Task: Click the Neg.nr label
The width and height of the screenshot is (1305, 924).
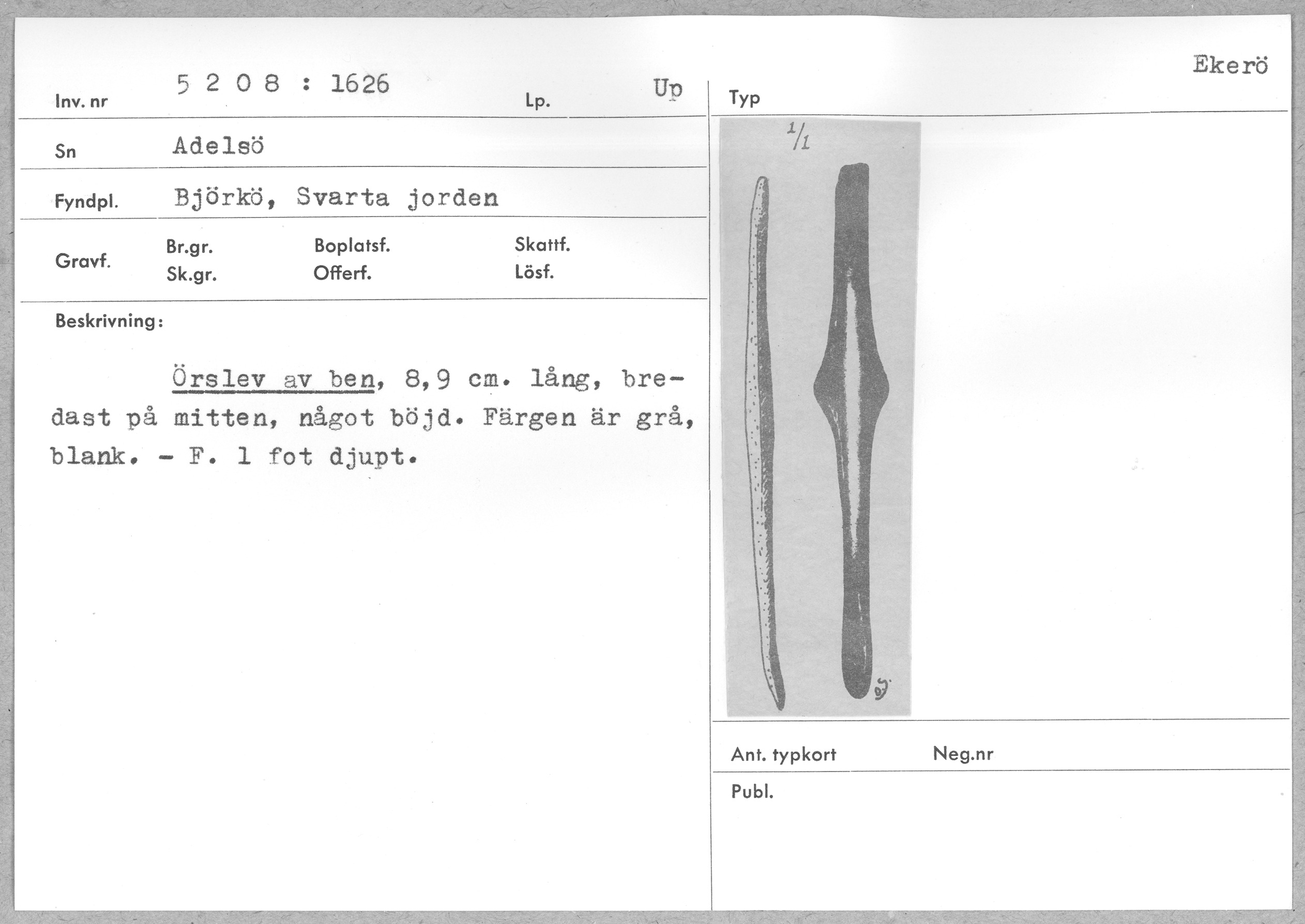Action: click(x=962, y=754)
